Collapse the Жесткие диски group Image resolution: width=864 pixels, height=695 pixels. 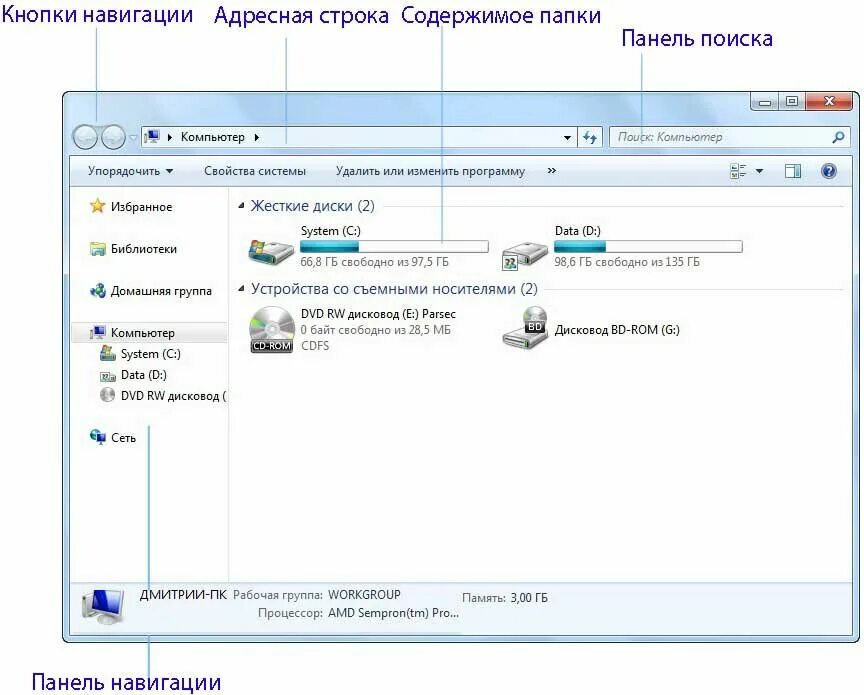[x=241, y=206]
